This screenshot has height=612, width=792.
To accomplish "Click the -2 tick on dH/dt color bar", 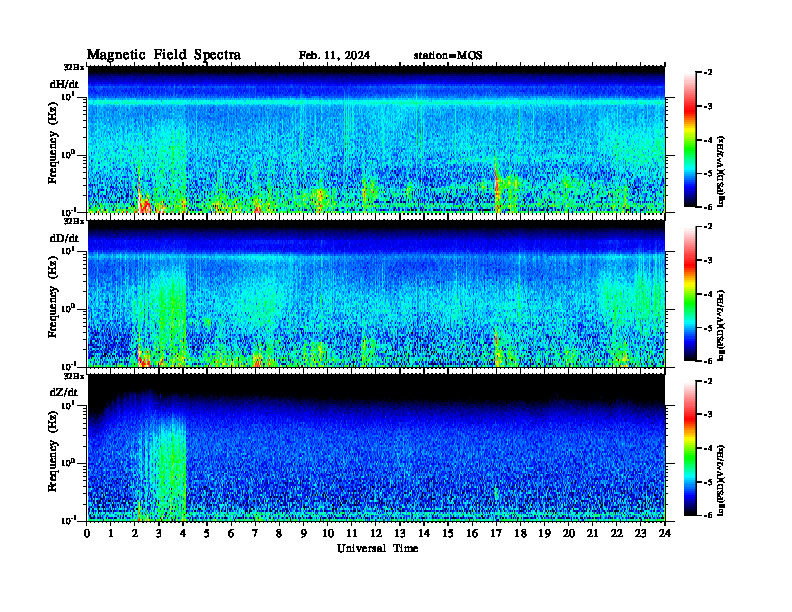I will coord(708,73).
